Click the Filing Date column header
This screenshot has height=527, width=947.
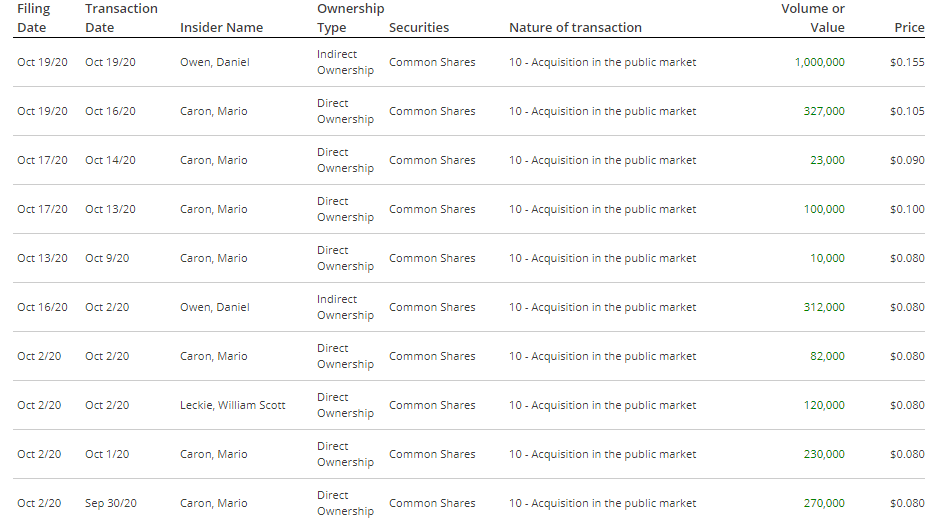(x=33, y=18)
